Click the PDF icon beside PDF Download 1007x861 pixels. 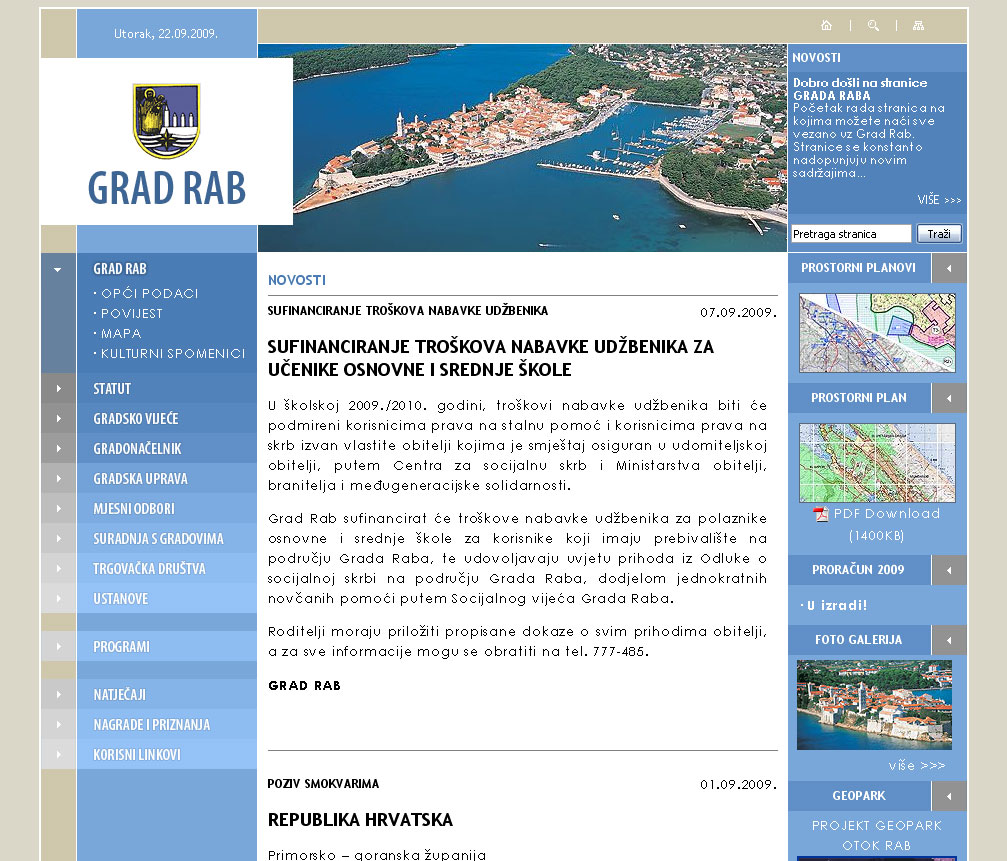(821, 514)
